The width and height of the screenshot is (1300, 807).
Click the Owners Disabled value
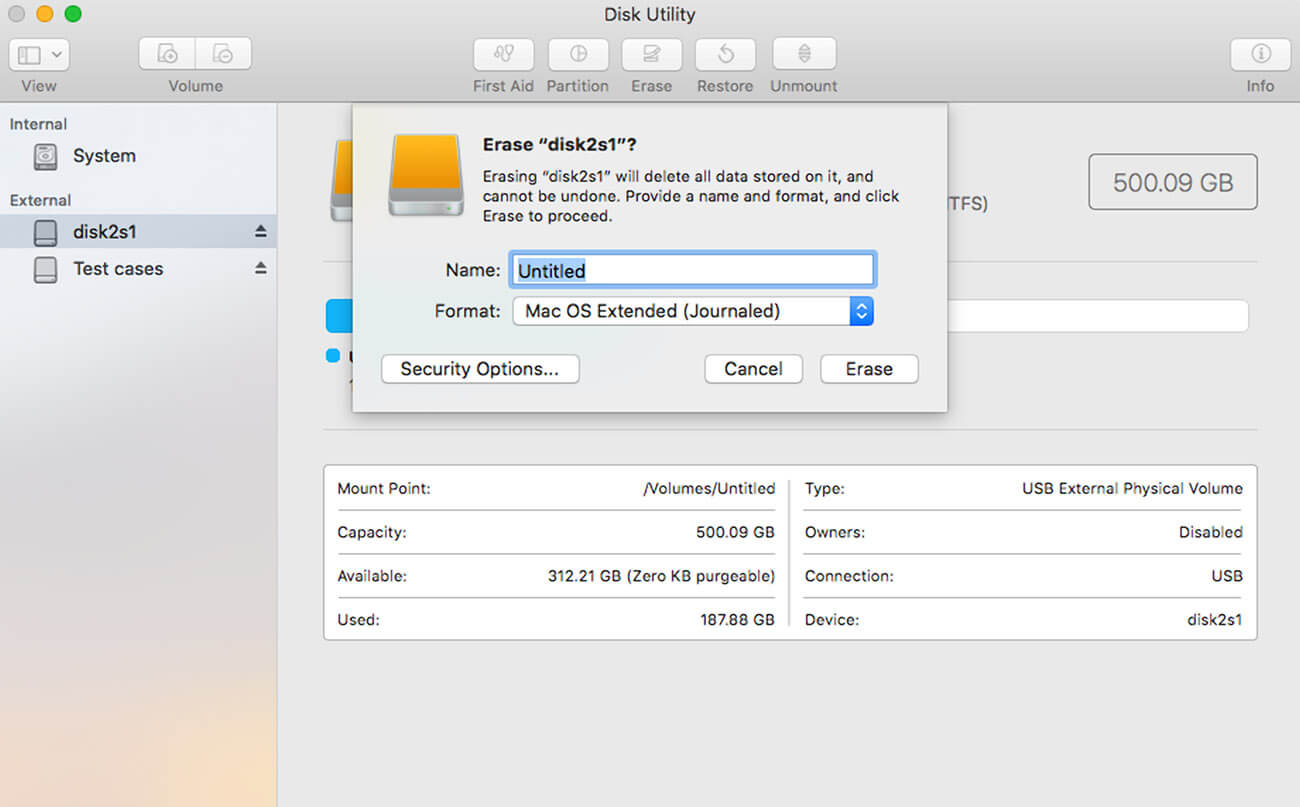pyautogui.click(x=1210, y=533)
